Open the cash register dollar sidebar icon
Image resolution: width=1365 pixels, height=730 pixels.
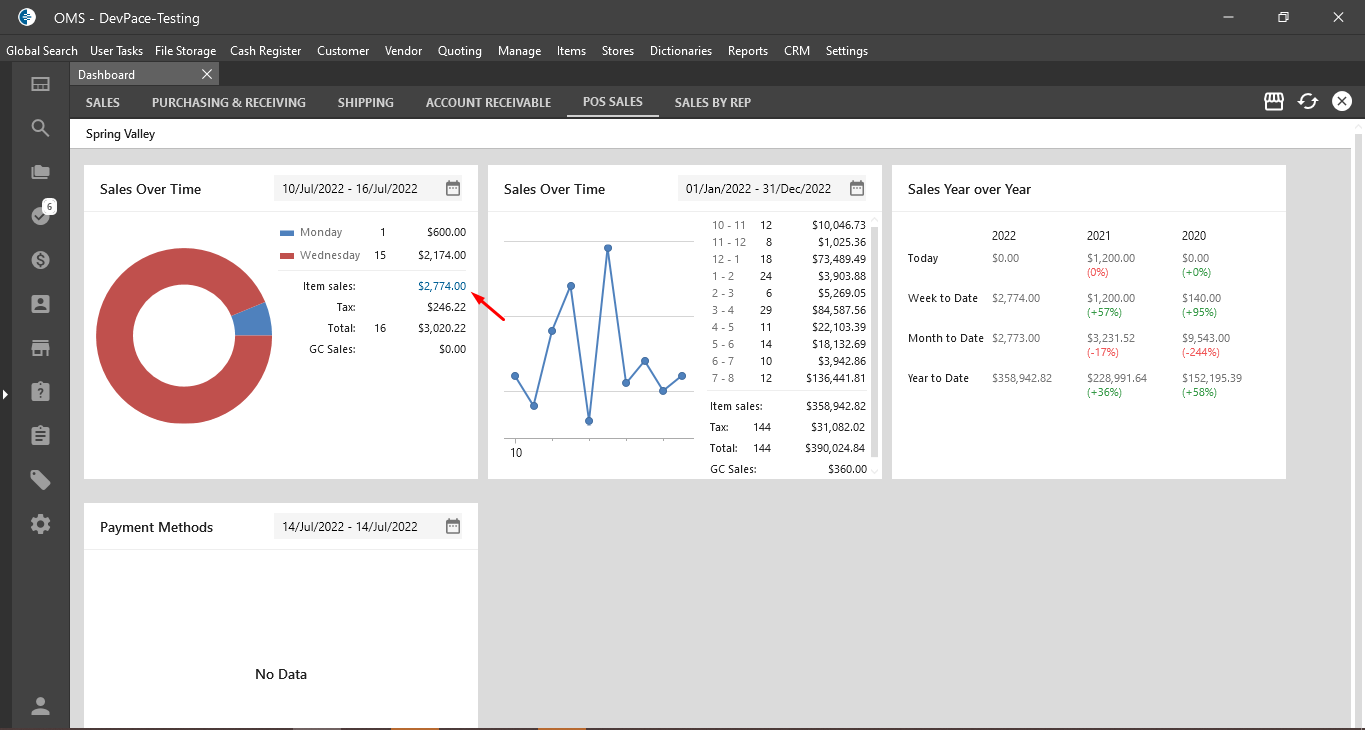(40, 260)
